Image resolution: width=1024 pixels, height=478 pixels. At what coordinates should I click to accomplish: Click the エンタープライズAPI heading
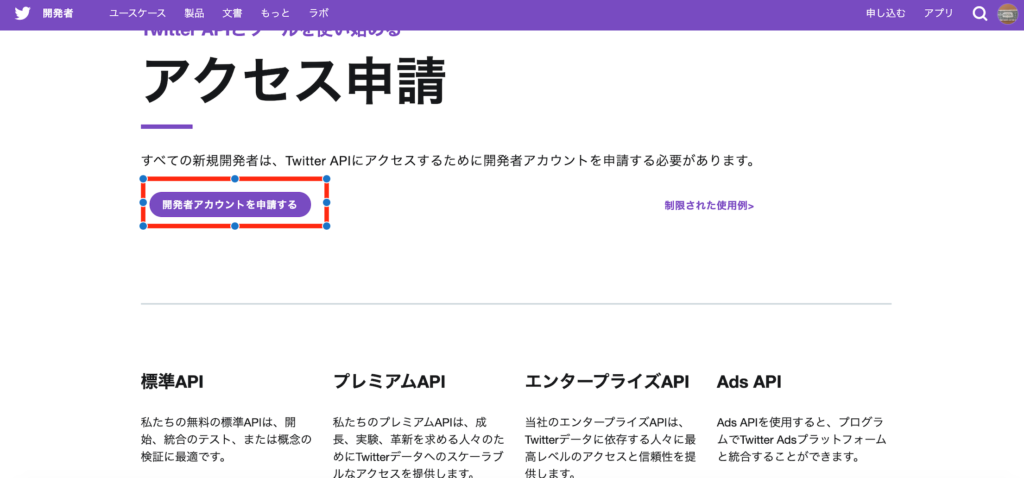(607, 382)
